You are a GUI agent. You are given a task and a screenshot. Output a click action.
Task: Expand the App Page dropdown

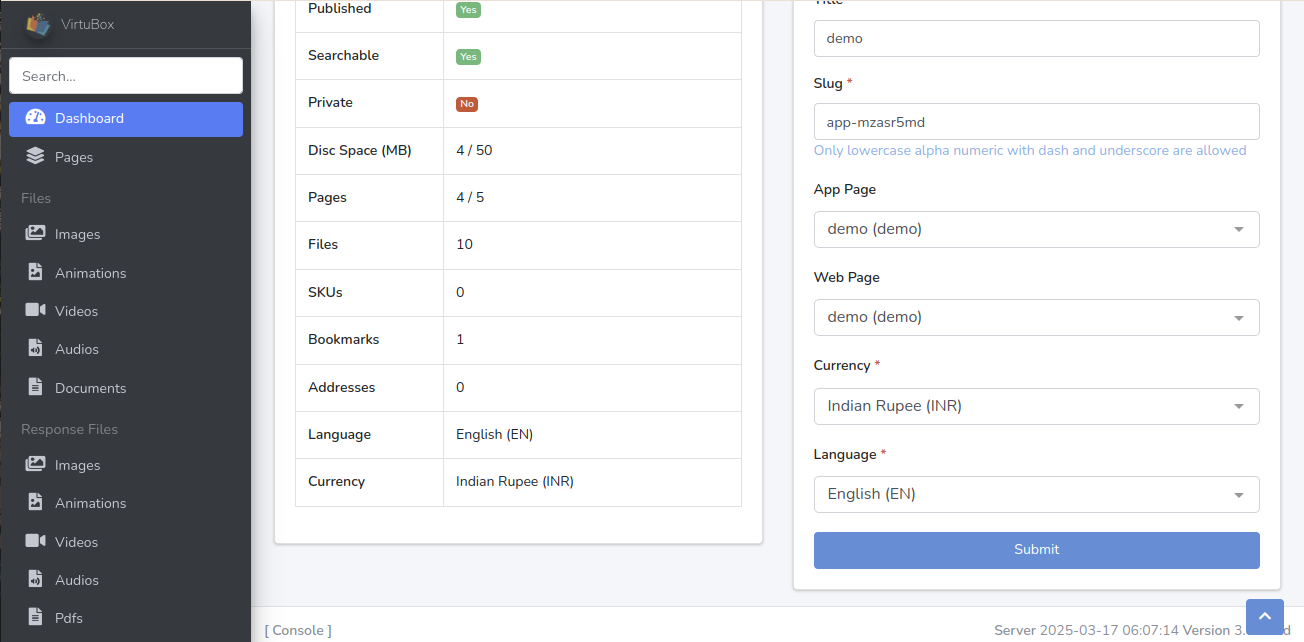point(1036,229)
